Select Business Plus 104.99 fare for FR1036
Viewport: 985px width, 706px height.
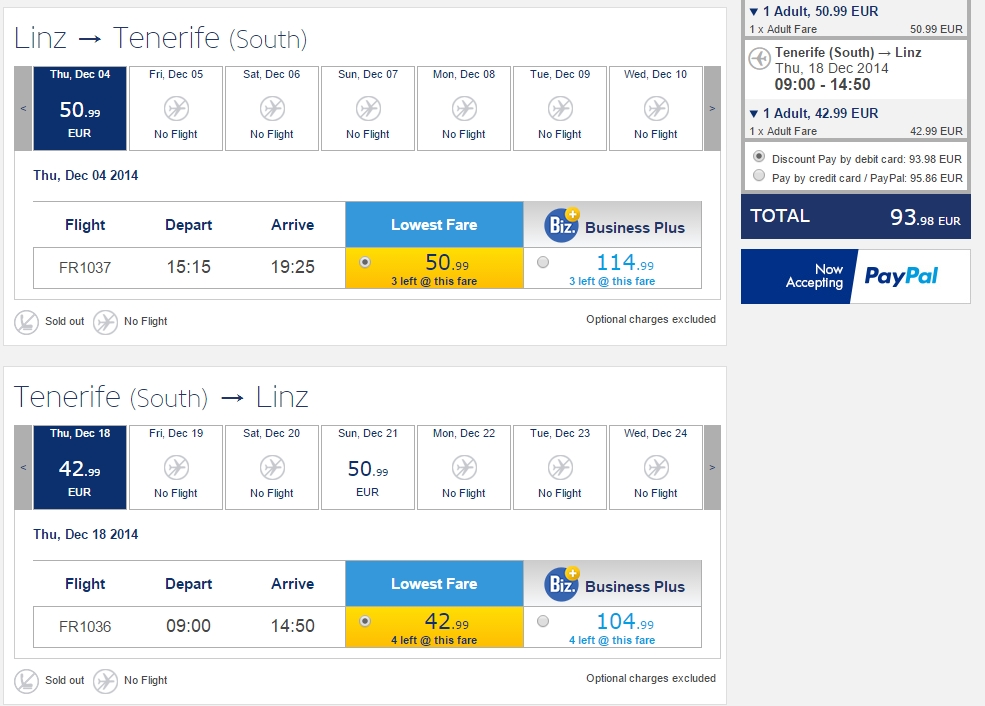click(543, 621)
